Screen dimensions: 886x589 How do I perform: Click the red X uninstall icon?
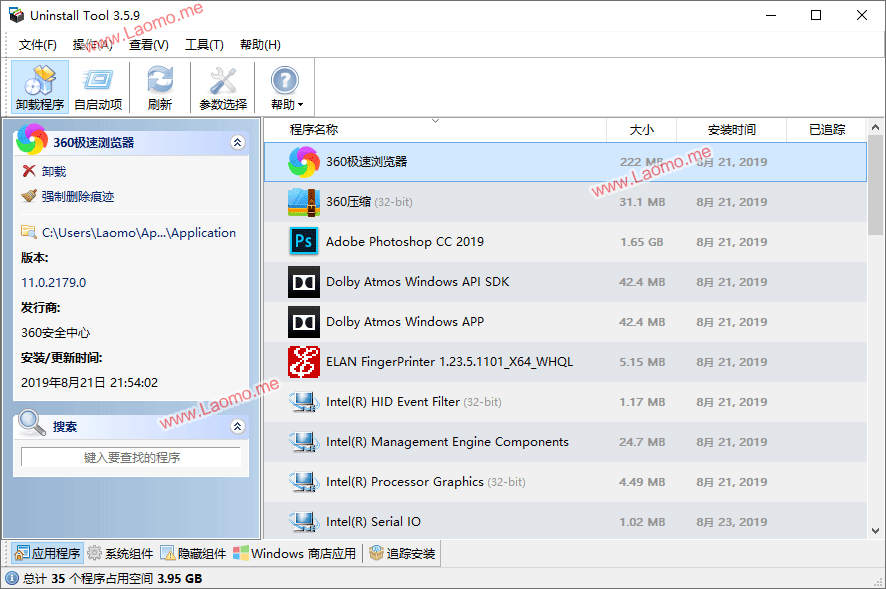tap(29, 171)
